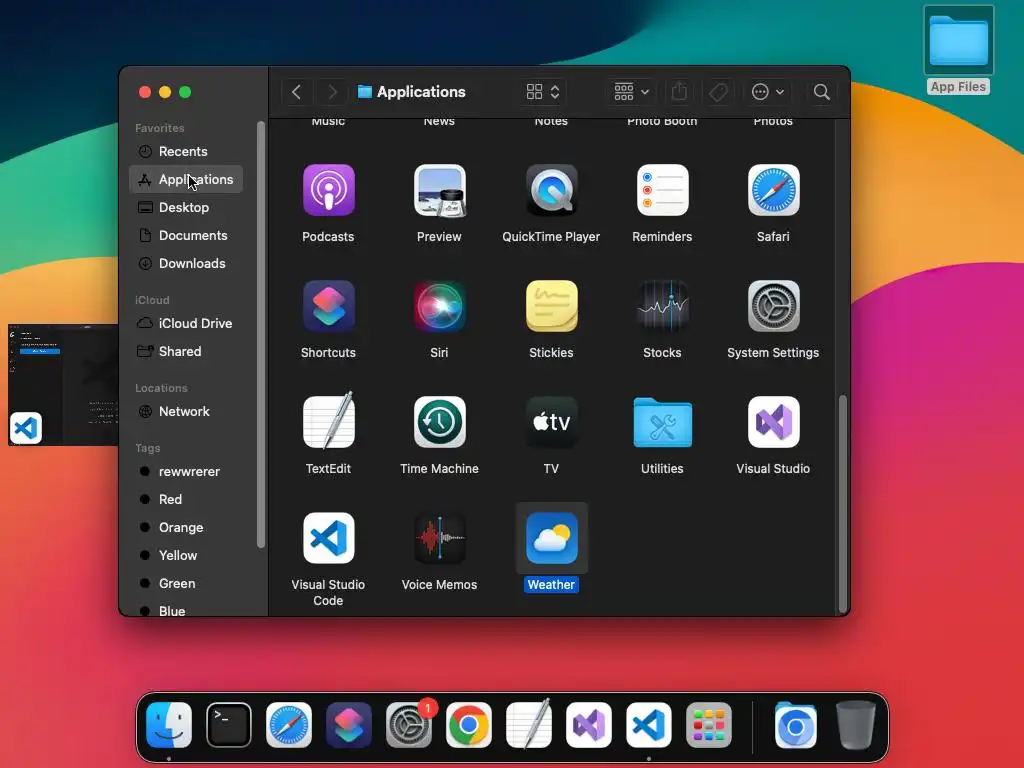Select the Green tag
This screenshot has height=768, width=1024.
point(186,584)
